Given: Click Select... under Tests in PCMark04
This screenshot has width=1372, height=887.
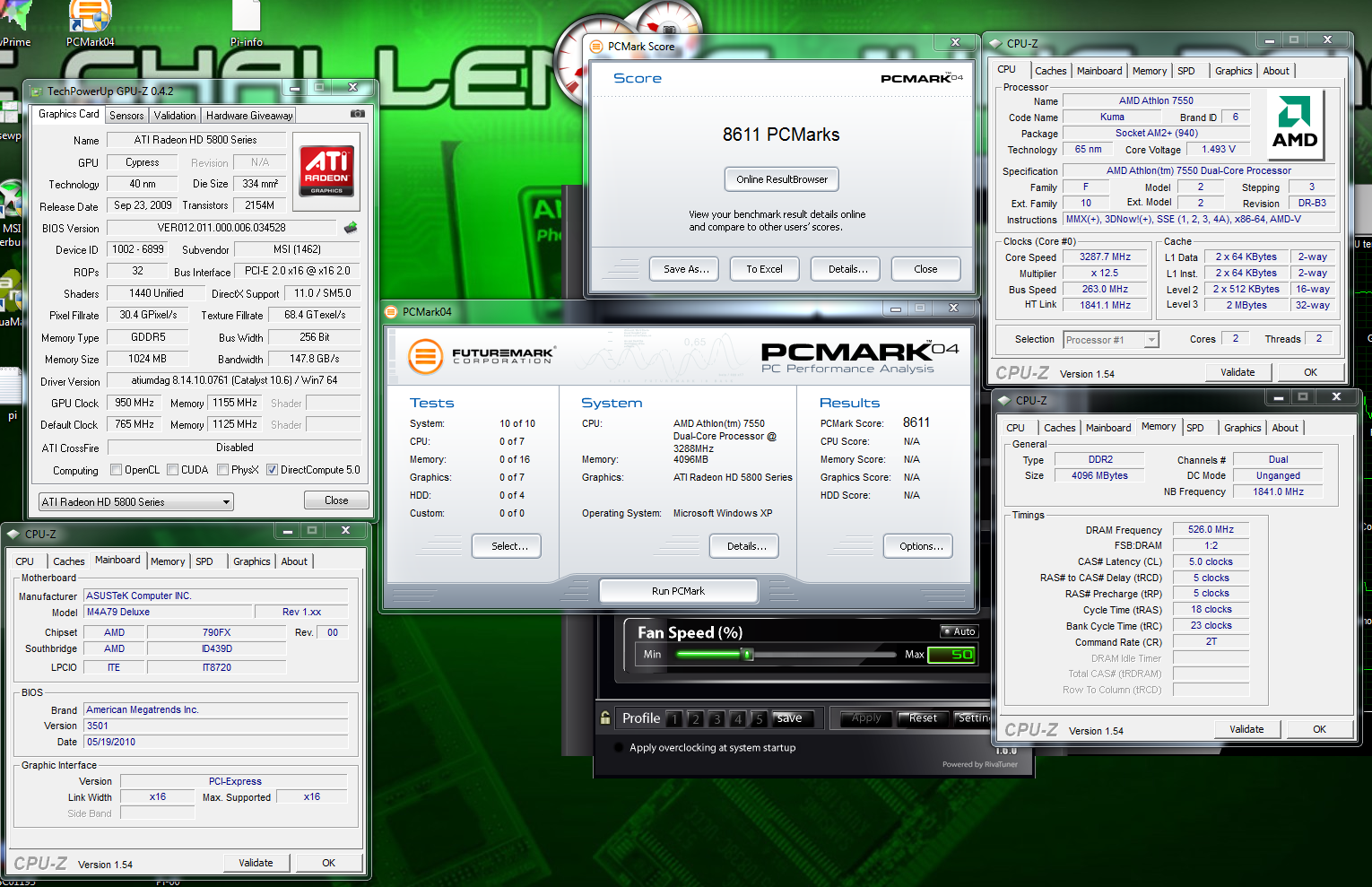Looking at the screenshot, I should pyautogui.click(x=507, y=546).
